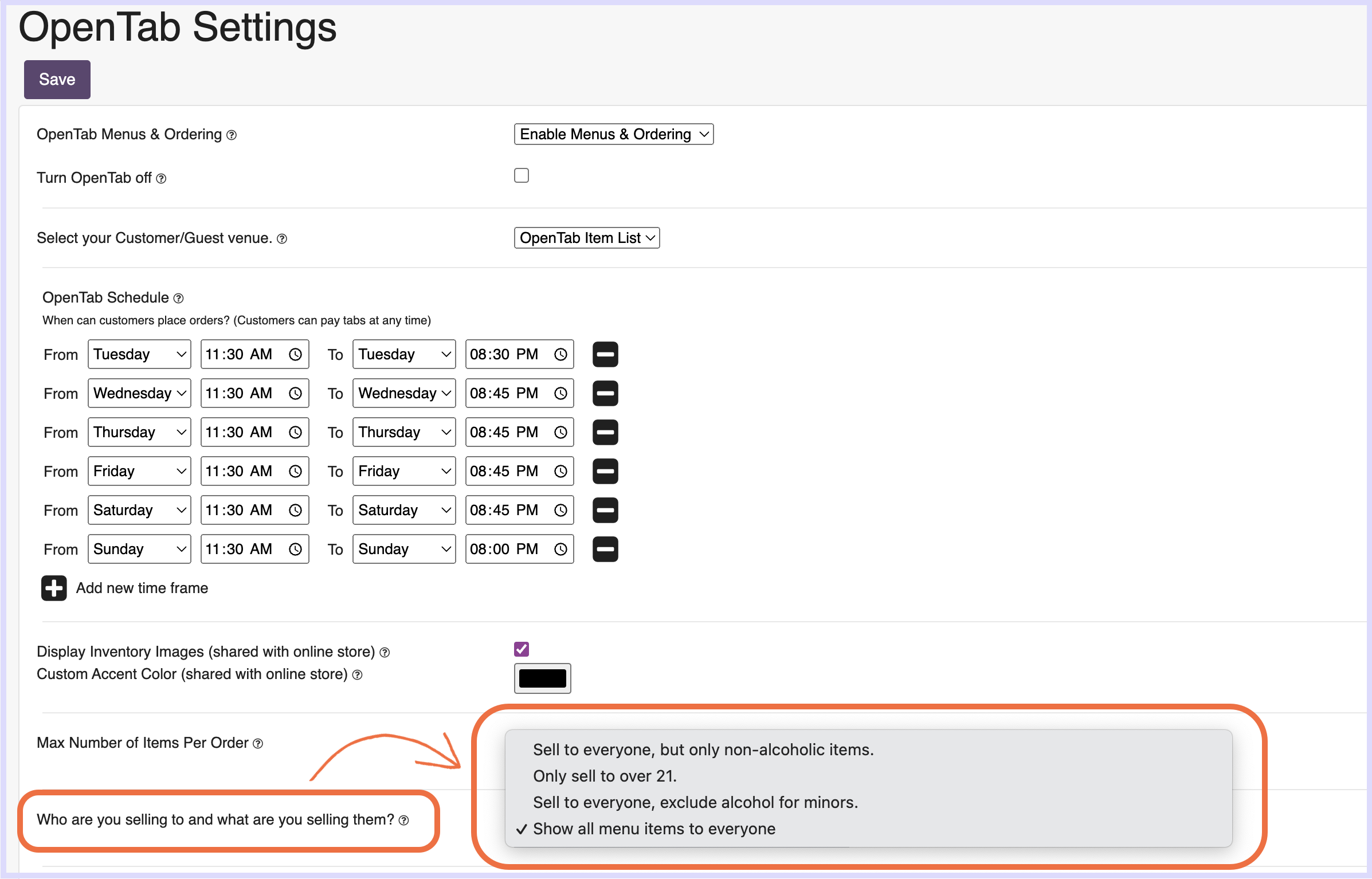The width and height of the screenshot is (1372, 879).
Task: Open the From day dropdown set to Tuesday
Action: pyautogui.click(x=139, y=354)
